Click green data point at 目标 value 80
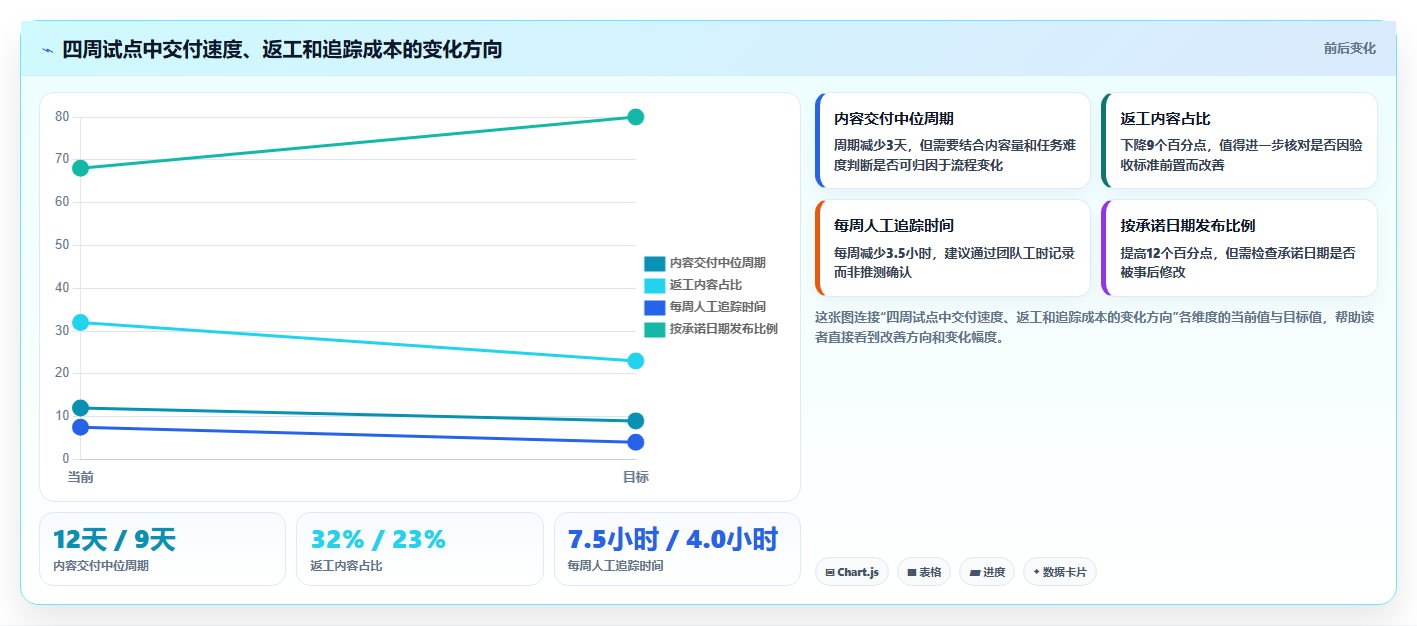The image size is (1417, 626). 635,117
